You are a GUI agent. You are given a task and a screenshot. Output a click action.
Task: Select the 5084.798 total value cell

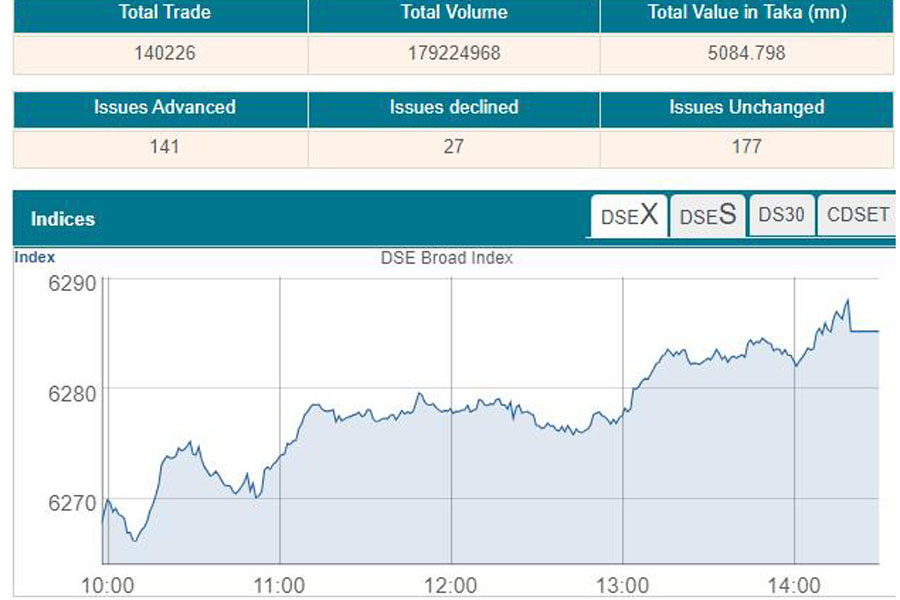(746, 54)
